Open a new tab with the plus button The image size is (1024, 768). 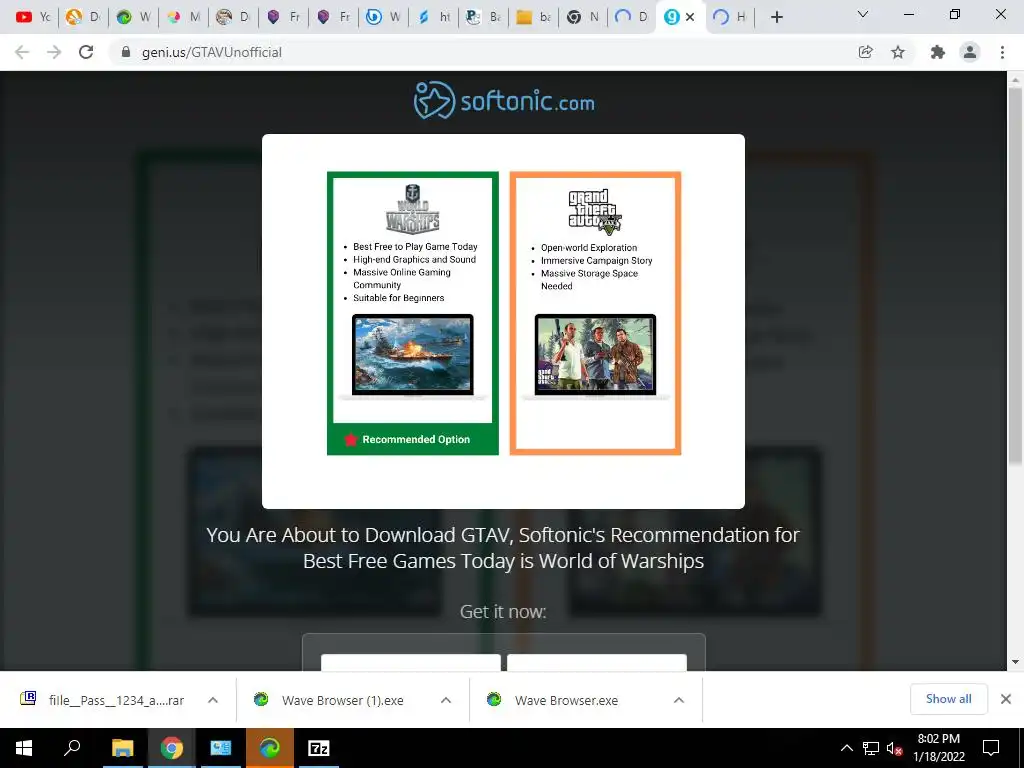click(776, 17)
